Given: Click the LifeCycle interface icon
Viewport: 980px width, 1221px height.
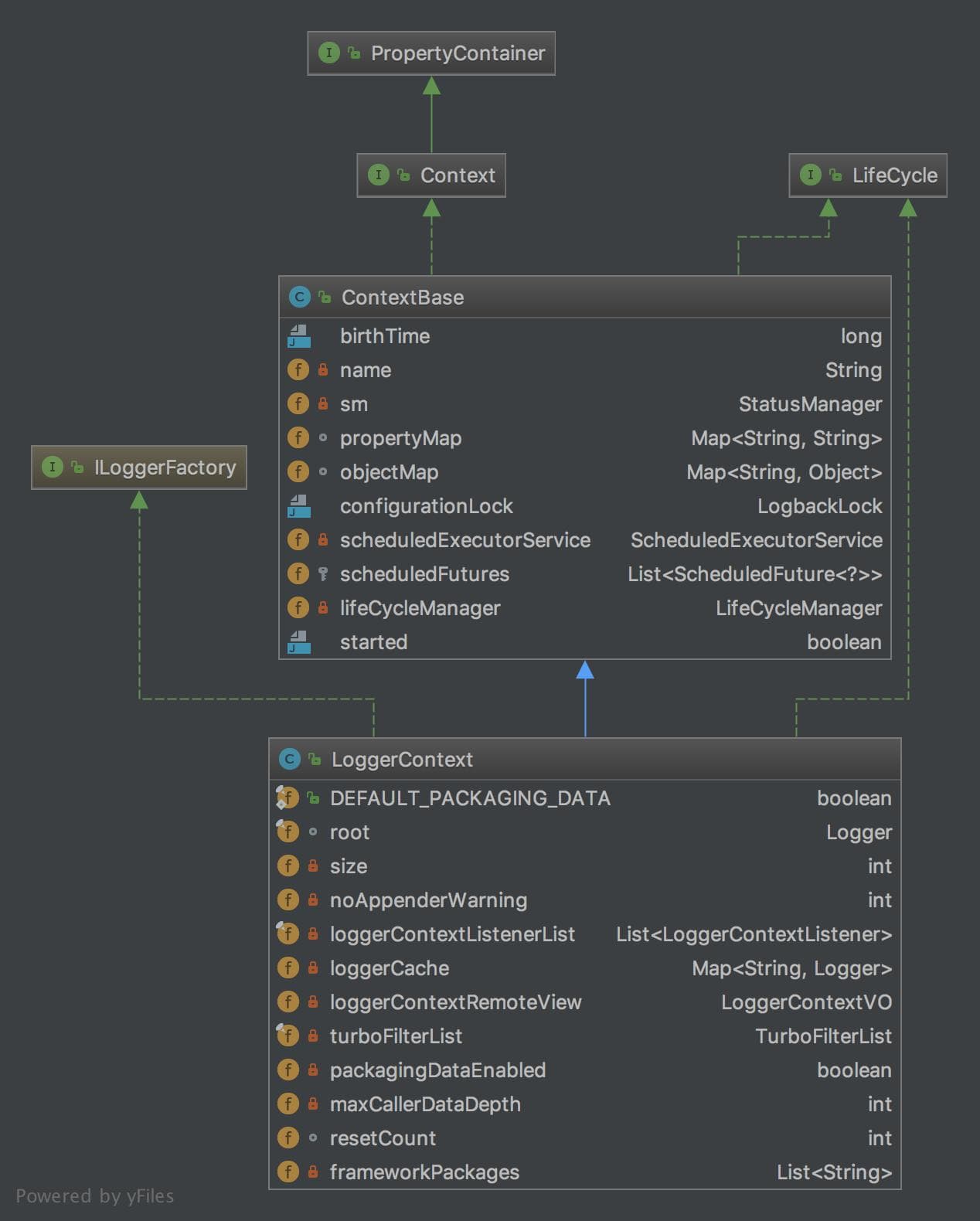Looking at the screenshot, I should click(810, 175).
